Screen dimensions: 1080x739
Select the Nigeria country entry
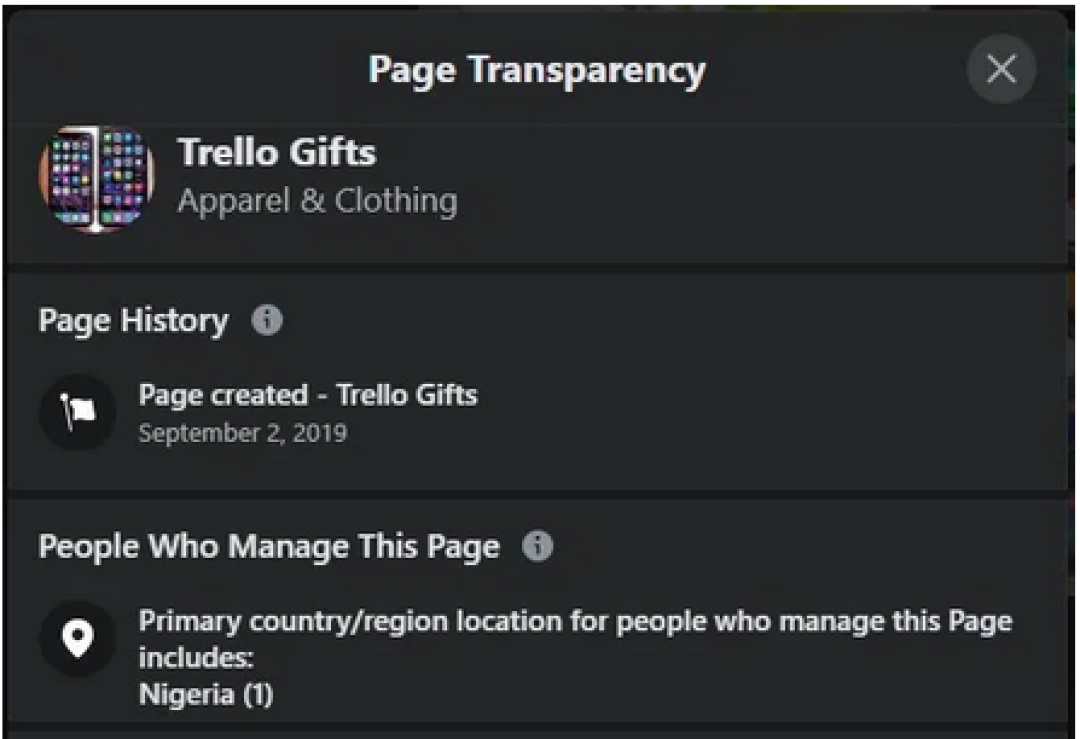coord(187,694)
